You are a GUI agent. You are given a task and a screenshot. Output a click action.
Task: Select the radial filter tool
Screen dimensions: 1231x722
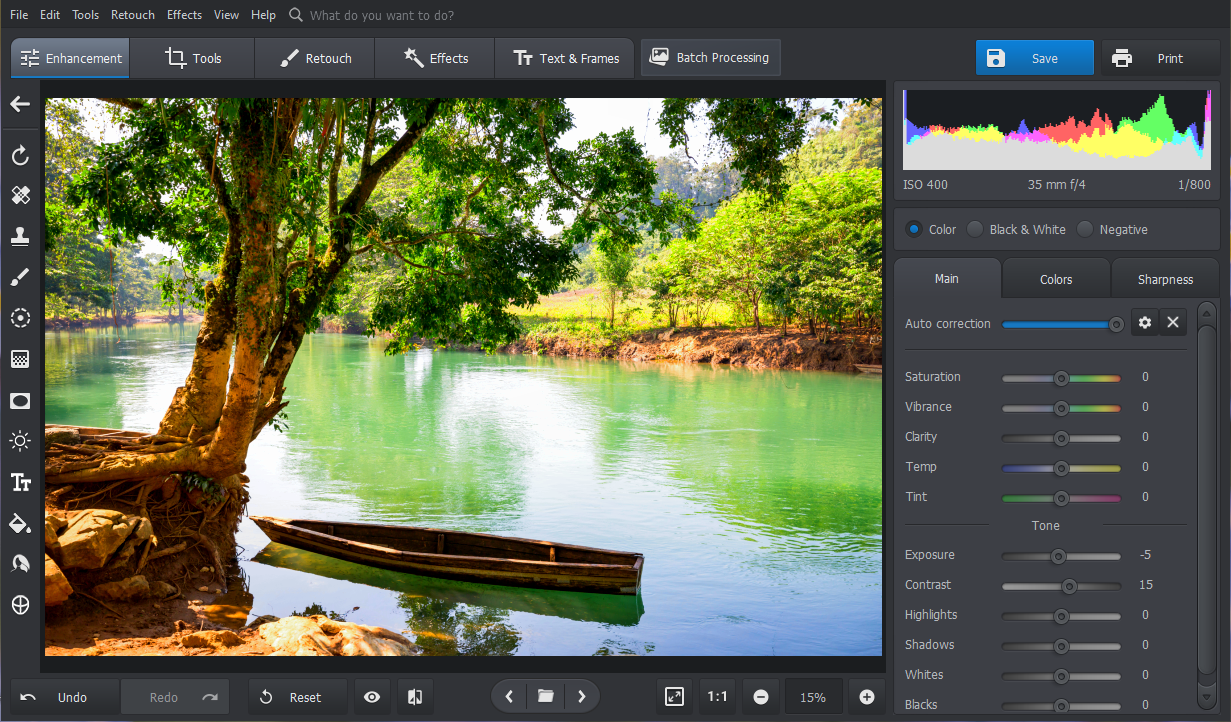pyautogui.click(x=20, y=318)
